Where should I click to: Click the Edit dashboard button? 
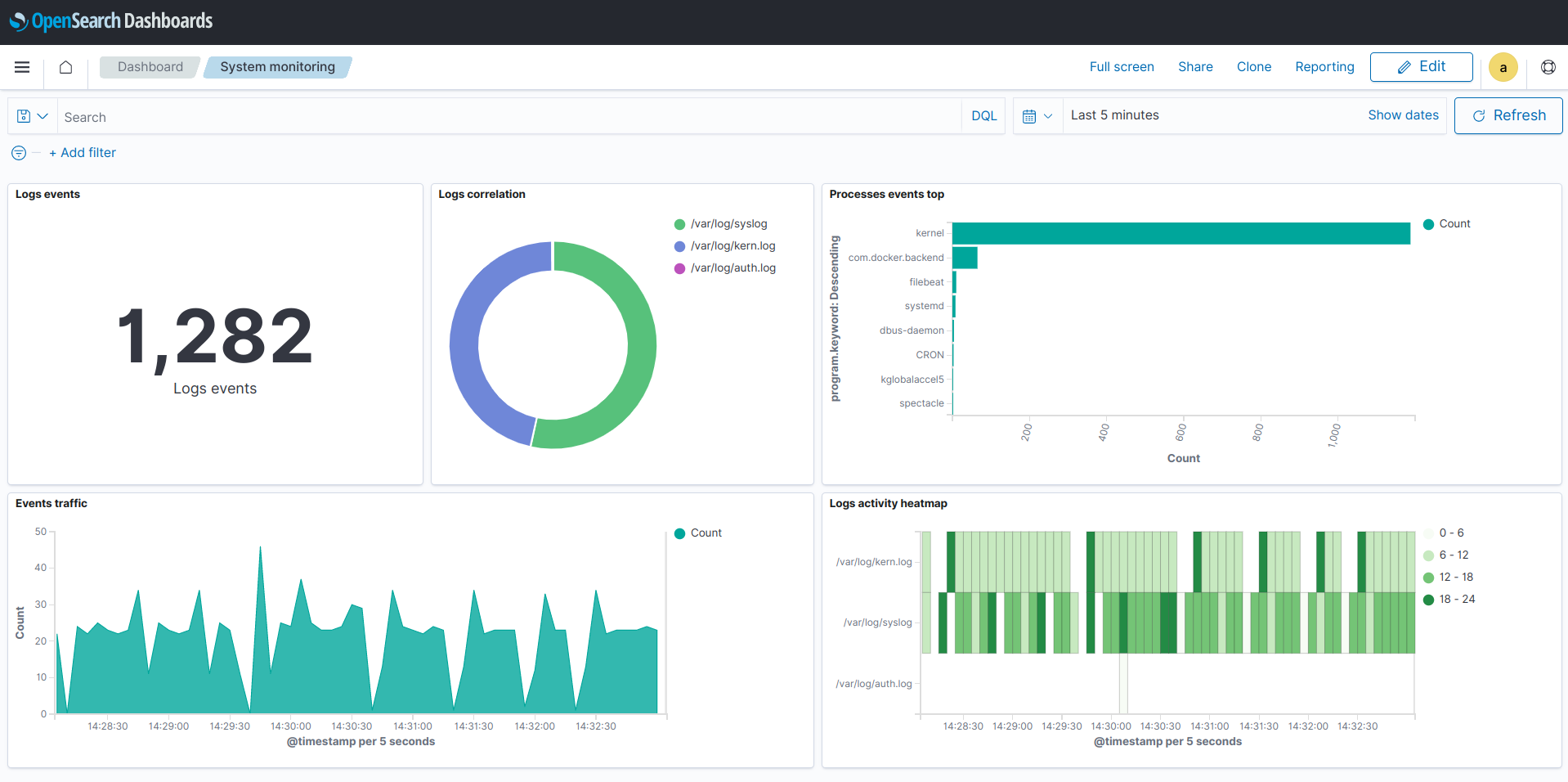click(x=1421, y=67)
